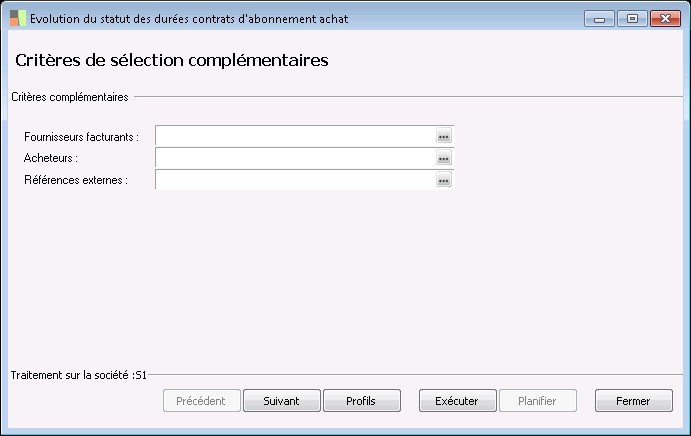The width and height of the screenshot is (691, 436).
Task: Go to the next step with Suivant
Action: (281, 401)
